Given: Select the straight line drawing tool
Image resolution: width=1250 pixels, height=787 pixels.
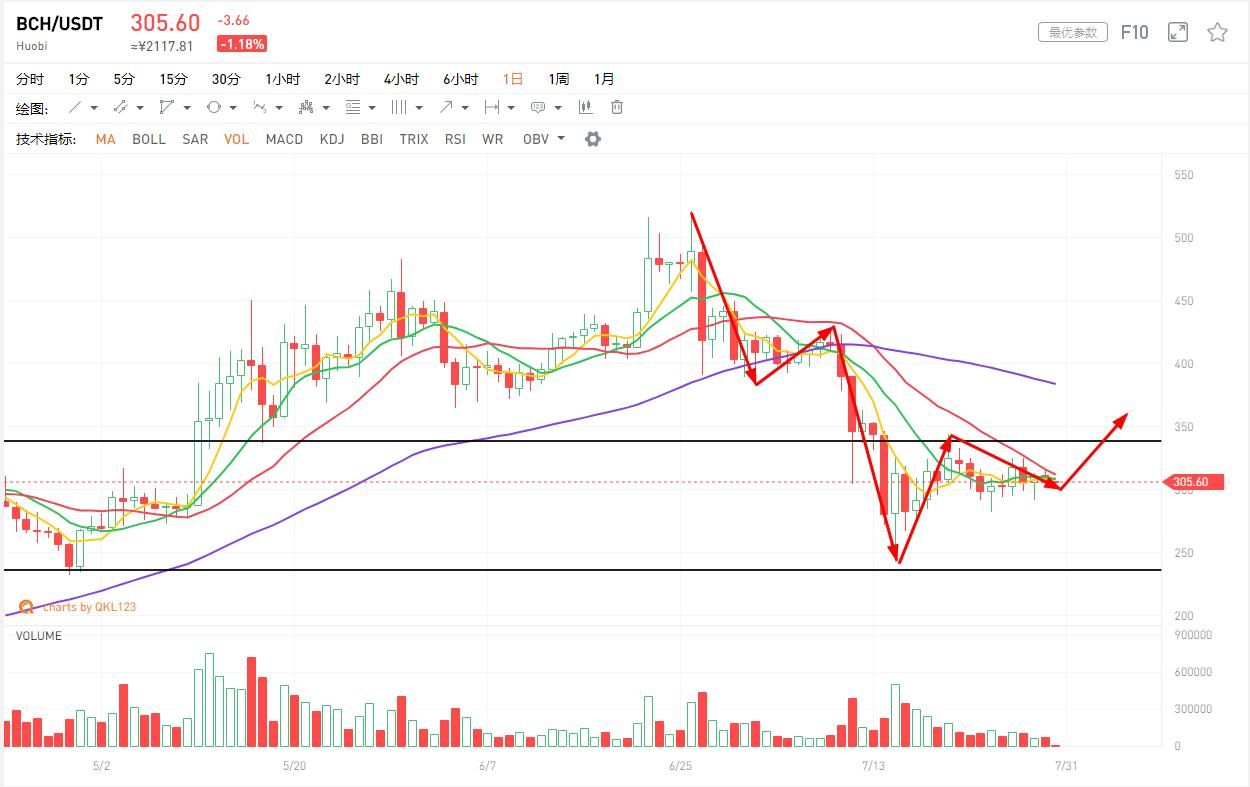Looking at the screenshot, I should coord(75,107).
